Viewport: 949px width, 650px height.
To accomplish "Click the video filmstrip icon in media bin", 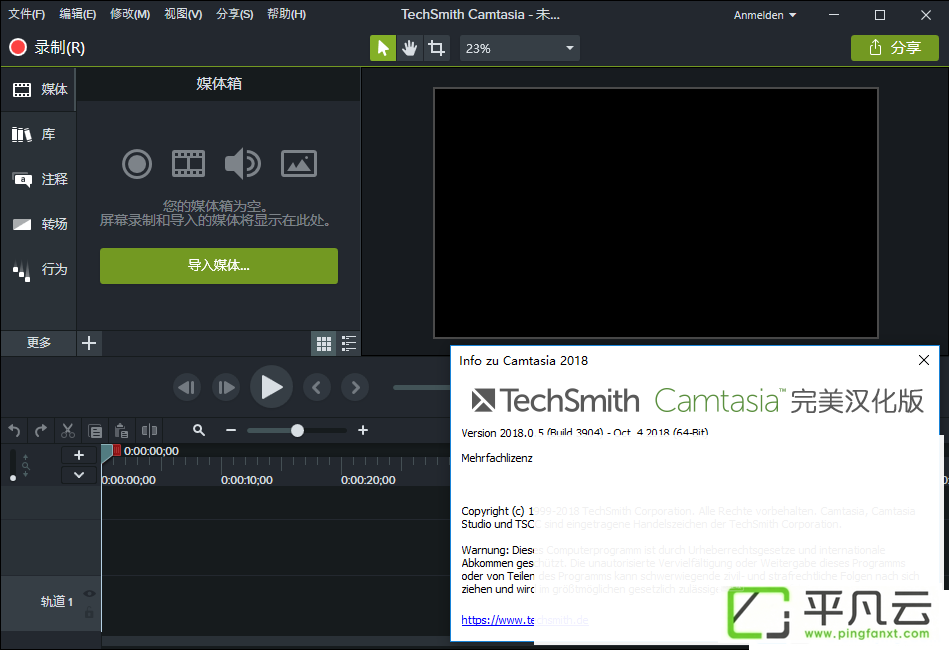I will point(188,164).
